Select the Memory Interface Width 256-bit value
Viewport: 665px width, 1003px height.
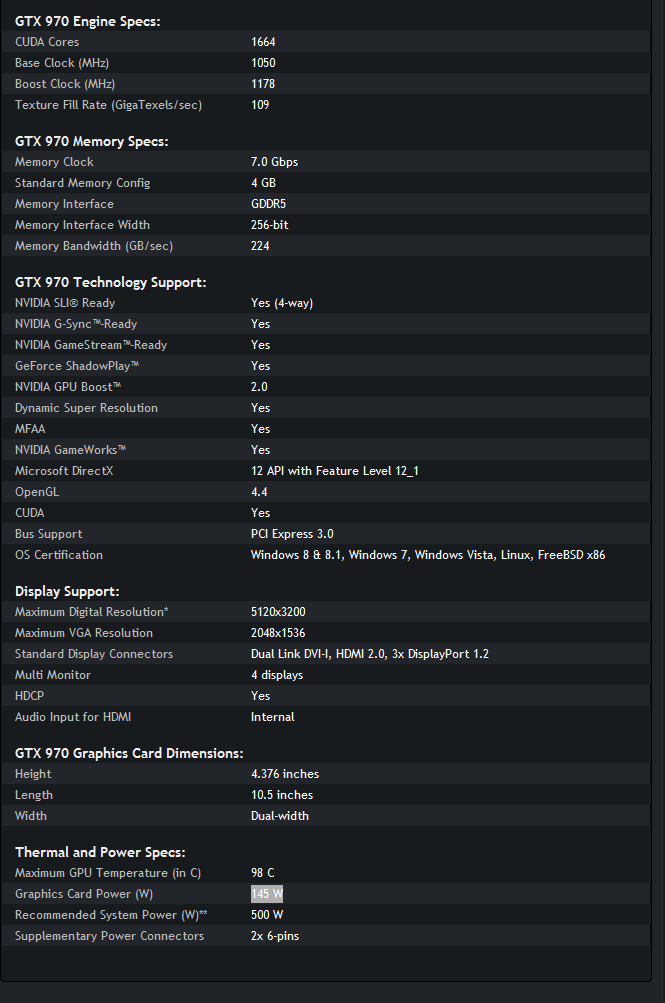pos(269,225)
